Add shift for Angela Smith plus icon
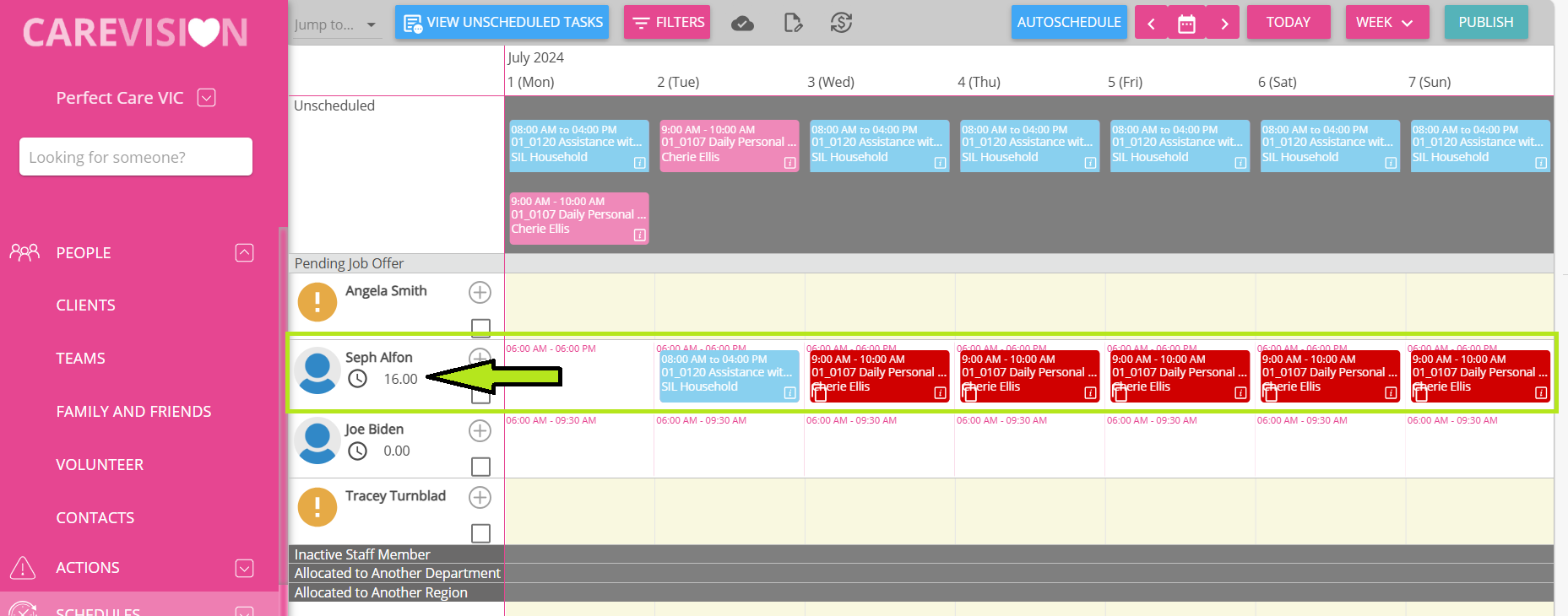 (x=480, y=292)
